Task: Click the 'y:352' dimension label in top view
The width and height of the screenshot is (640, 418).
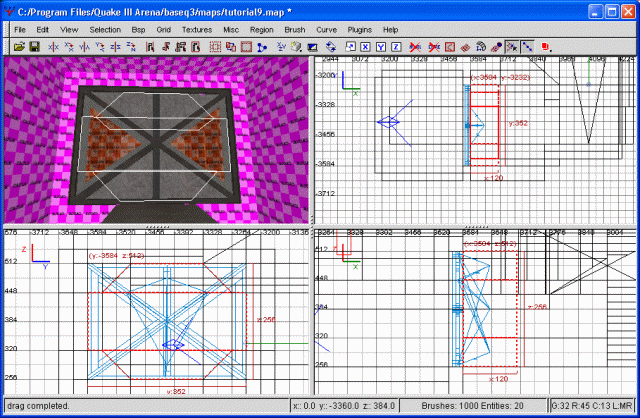Action: (x=518, y=123)
